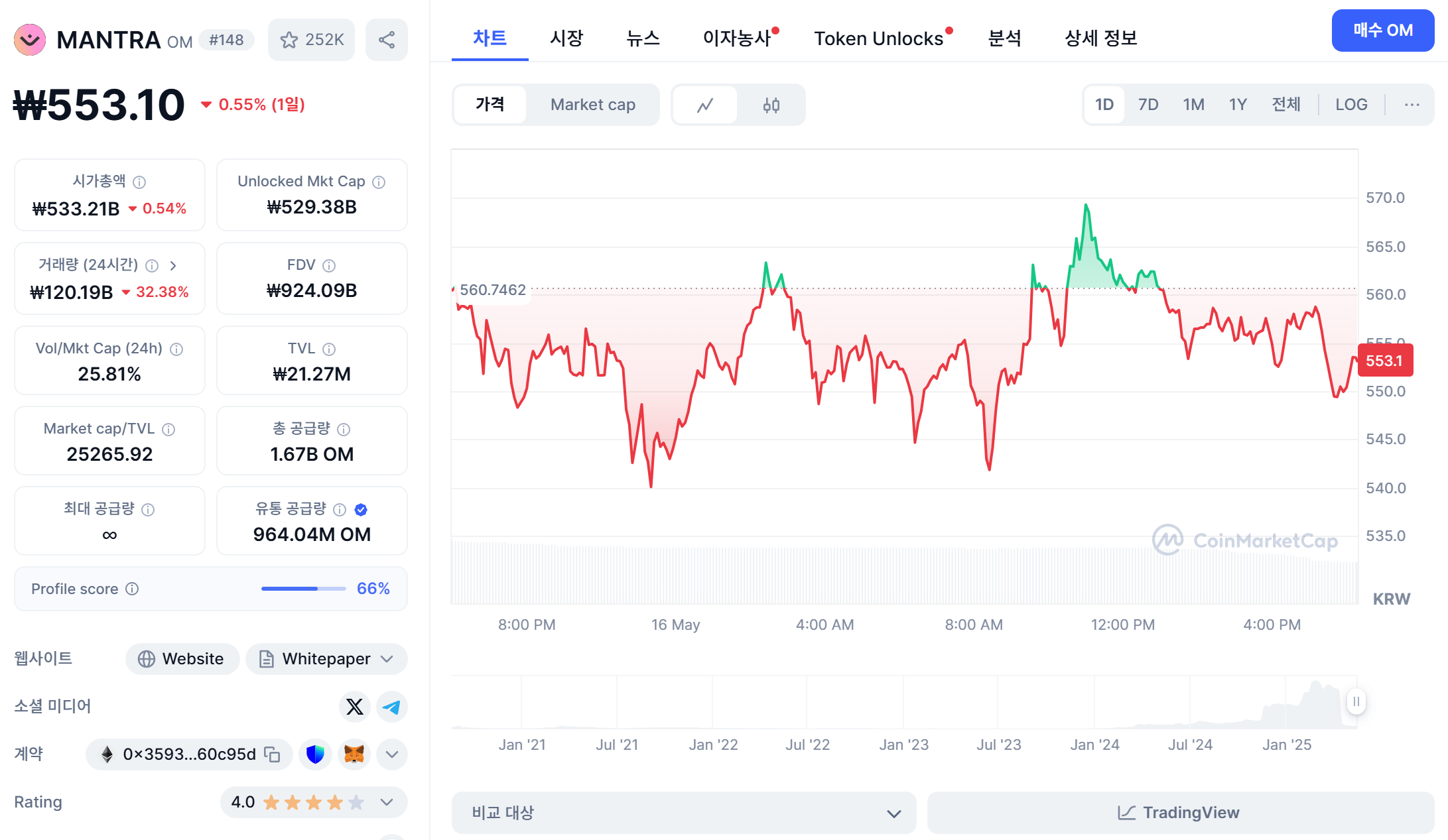Copy the contract address
Image resolution: width=1448 pixels, height=840 pixels.
(272, 754)
